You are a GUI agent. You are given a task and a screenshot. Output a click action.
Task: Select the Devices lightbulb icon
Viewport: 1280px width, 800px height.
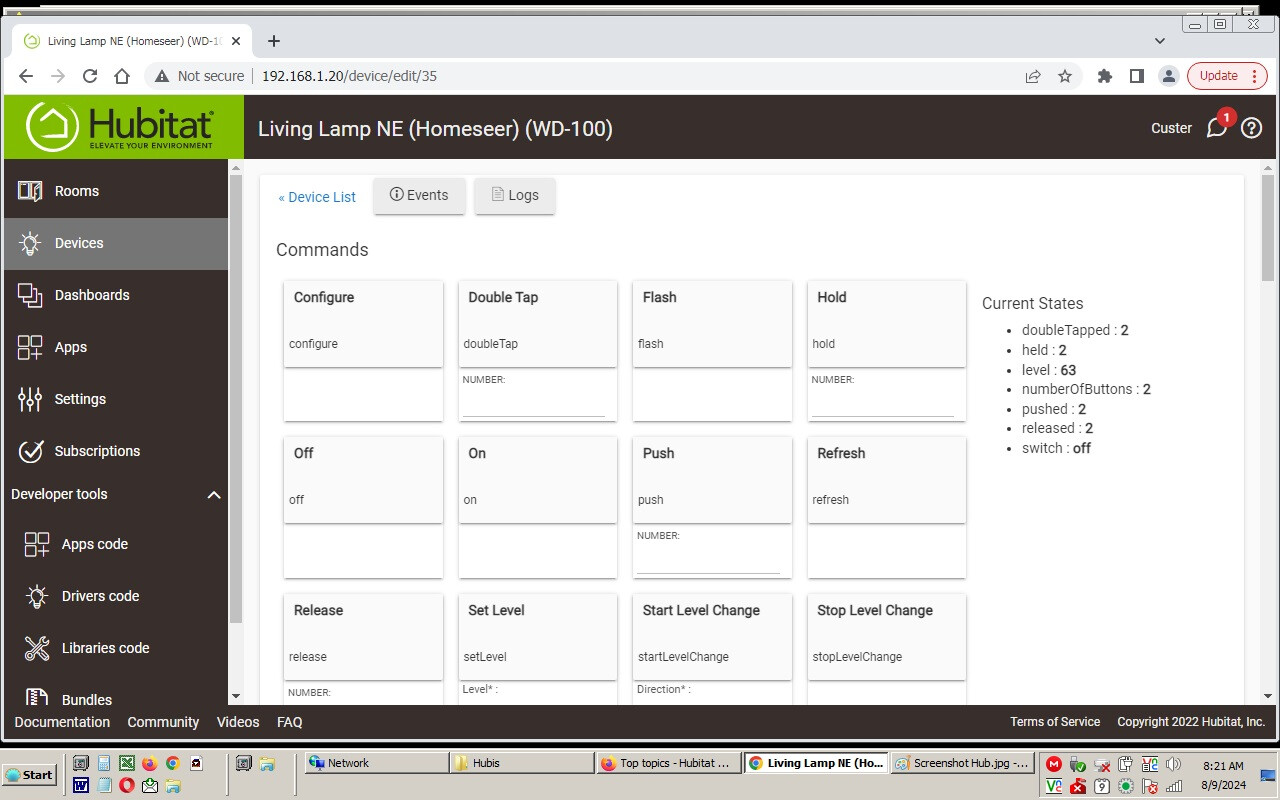[30, 243]
